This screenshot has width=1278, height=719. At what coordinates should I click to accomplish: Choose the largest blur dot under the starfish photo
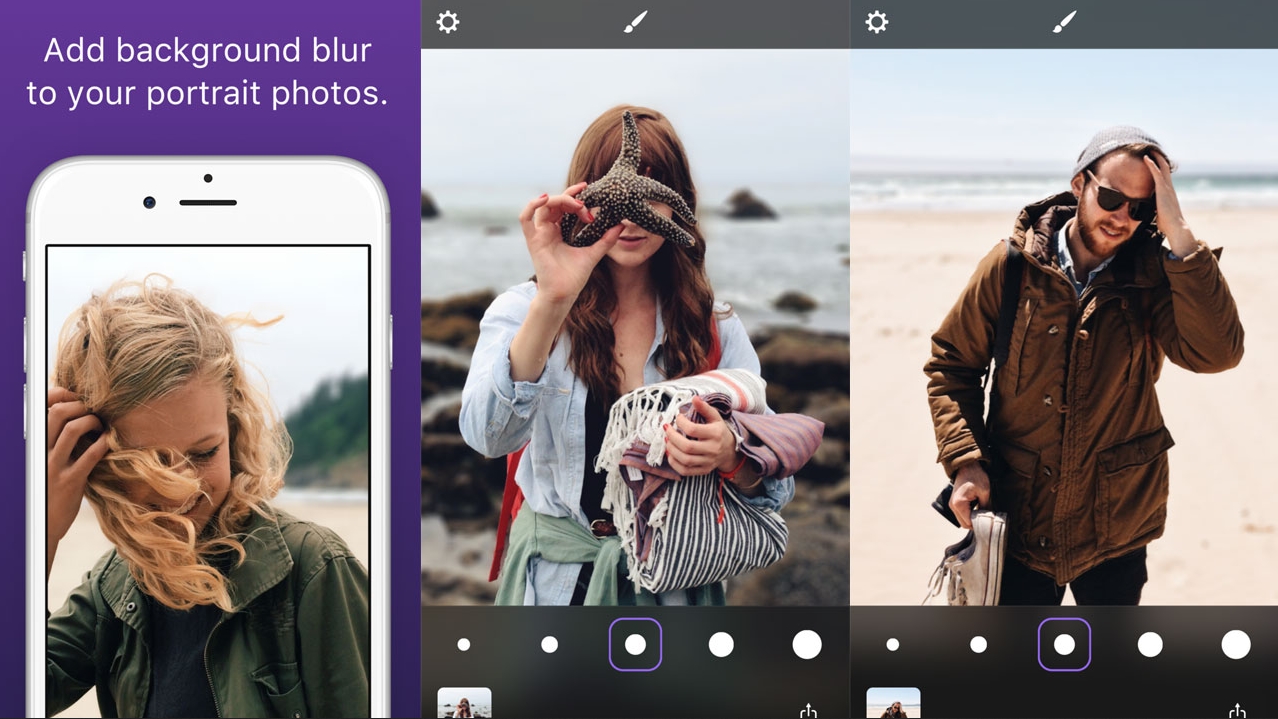[807, 645]
